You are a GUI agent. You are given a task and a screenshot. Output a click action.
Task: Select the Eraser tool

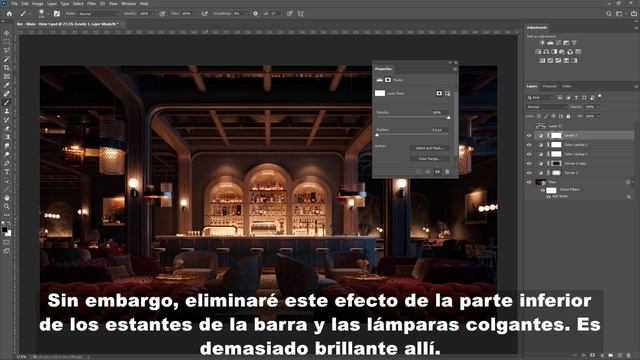click(7, 128)
